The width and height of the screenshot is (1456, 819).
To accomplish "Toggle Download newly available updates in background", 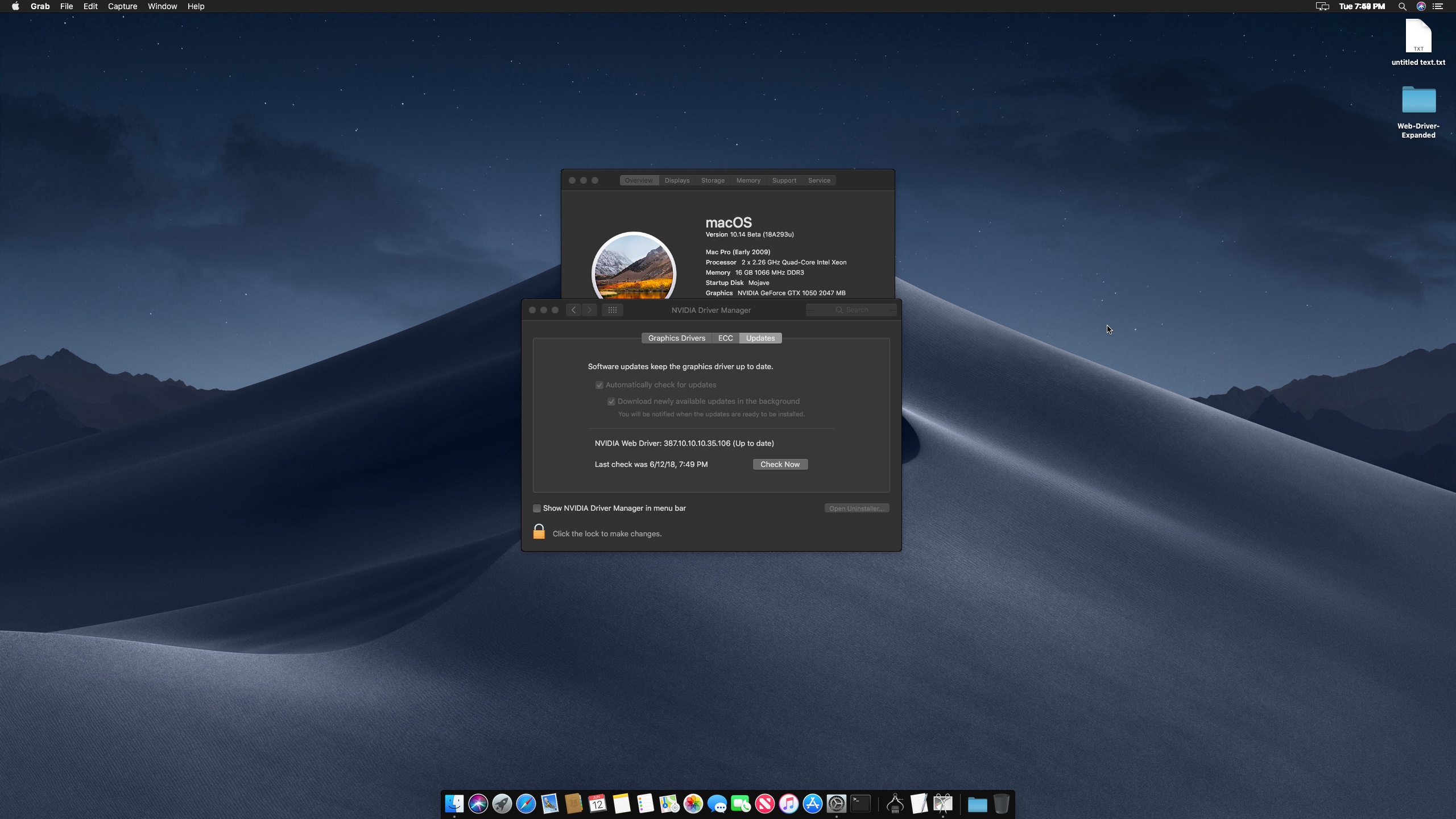I will pyautogui.click(x=611, y=402).
